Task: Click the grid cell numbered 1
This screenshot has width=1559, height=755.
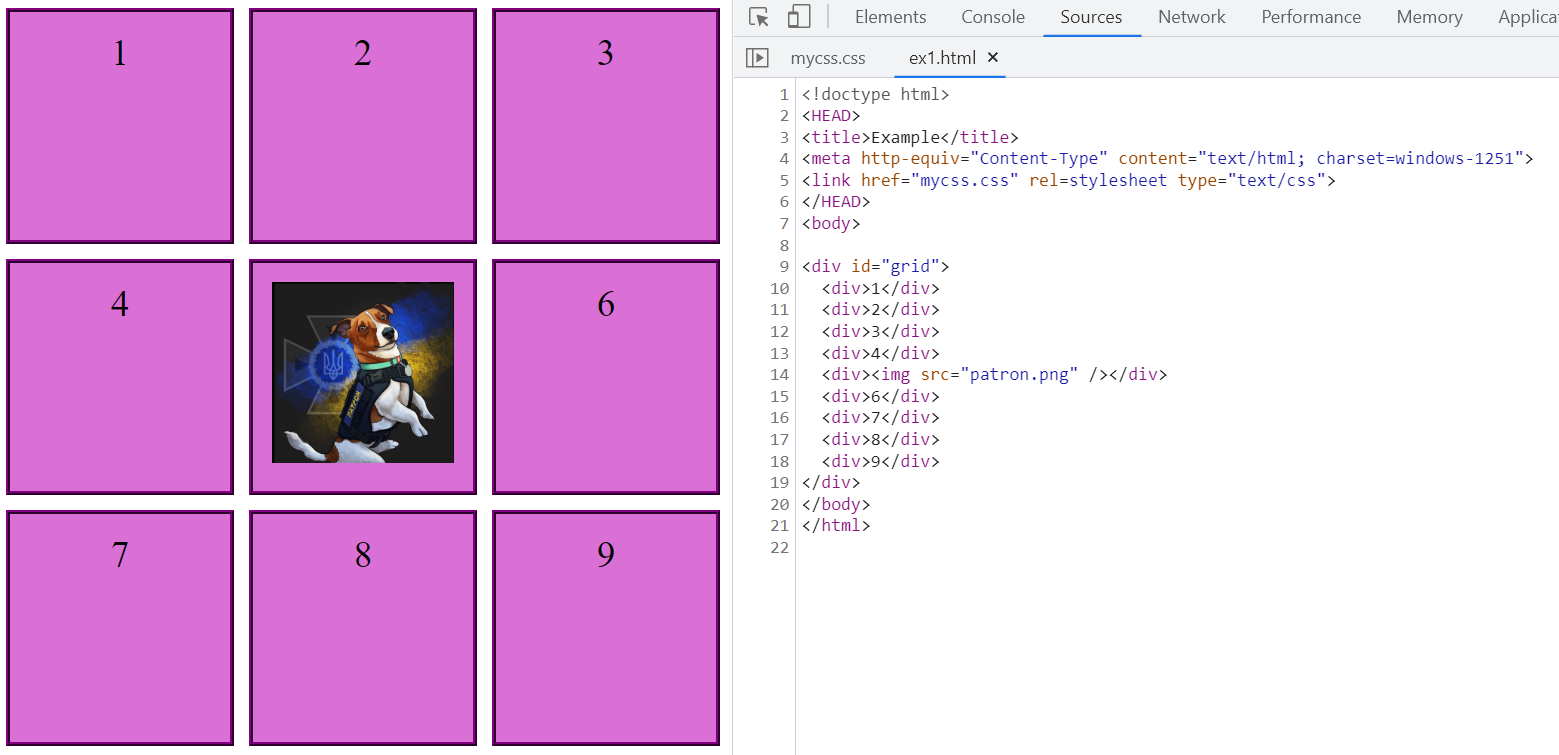Action: [120, 126]
